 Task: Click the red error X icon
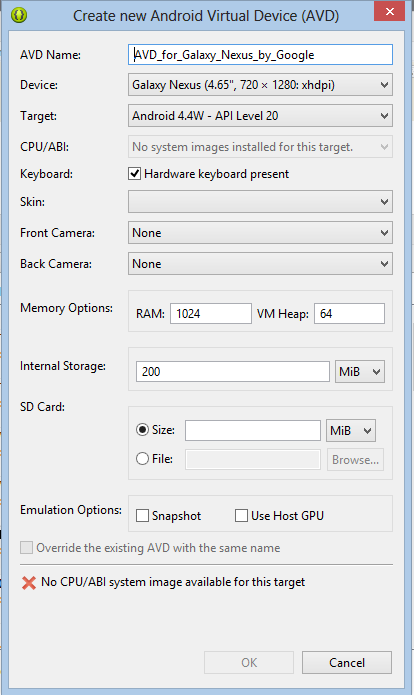[29, 583]
